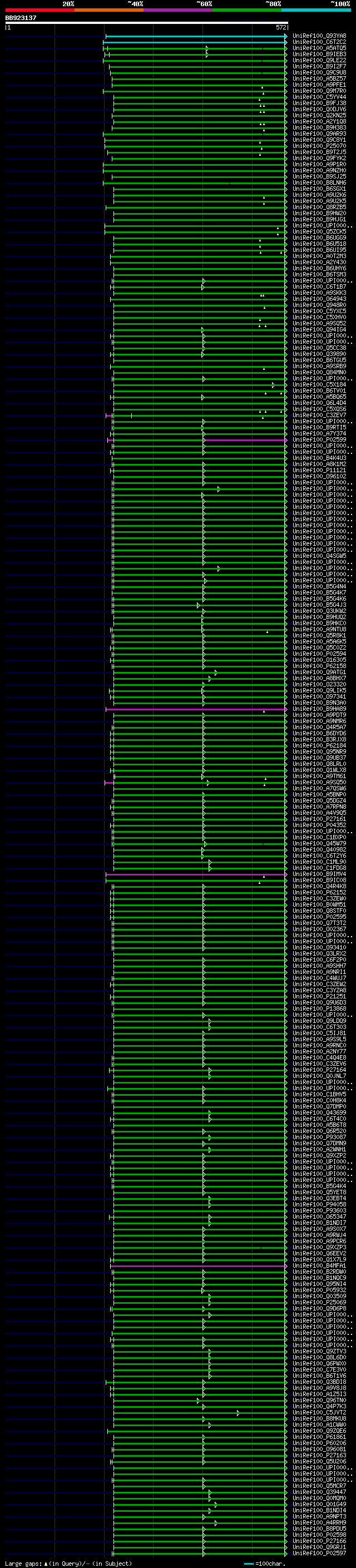Select the UniRef100_B9IEB3 label
Image resolution: width=356 pixels, height=1568 pixels.
tap(319, 54)
